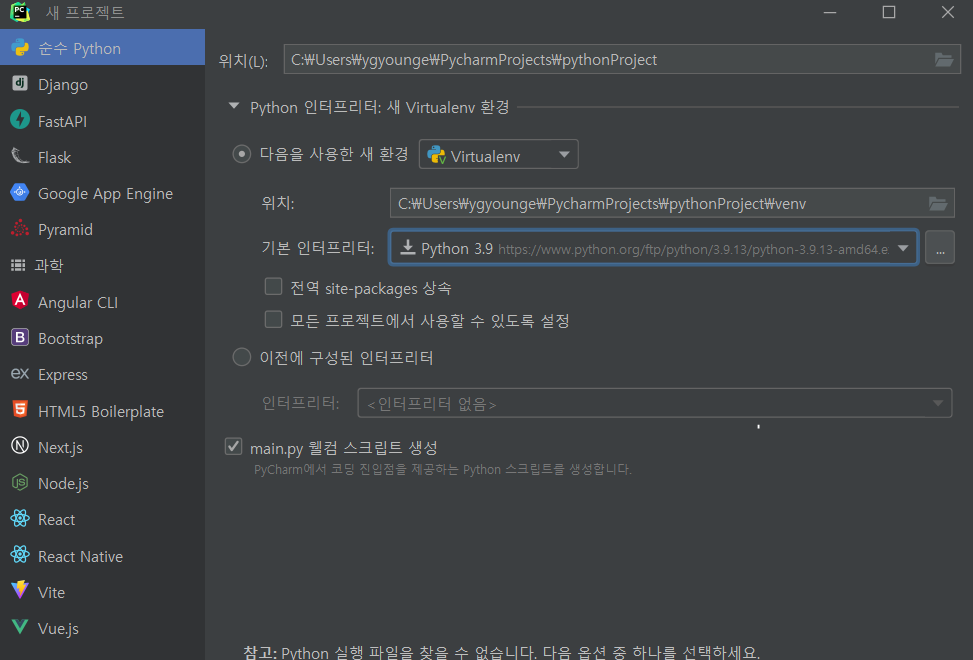
Task: Select Flask project type
Action: click(102, 156)
